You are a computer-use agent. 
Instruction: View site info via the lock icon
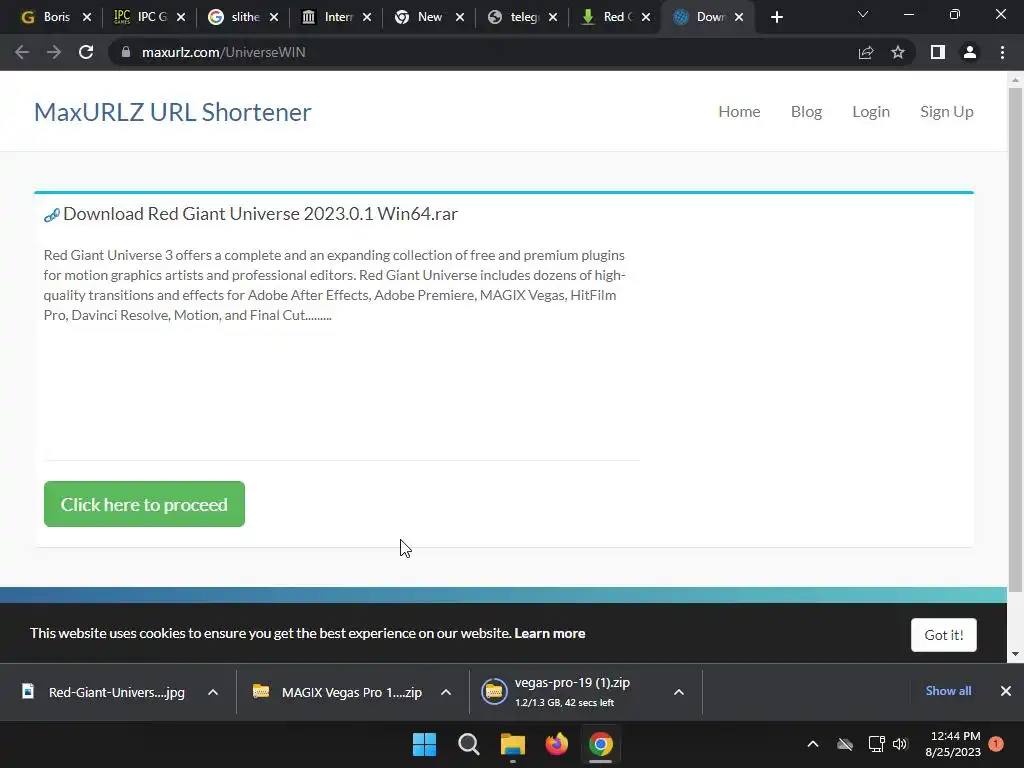(126, 52)
